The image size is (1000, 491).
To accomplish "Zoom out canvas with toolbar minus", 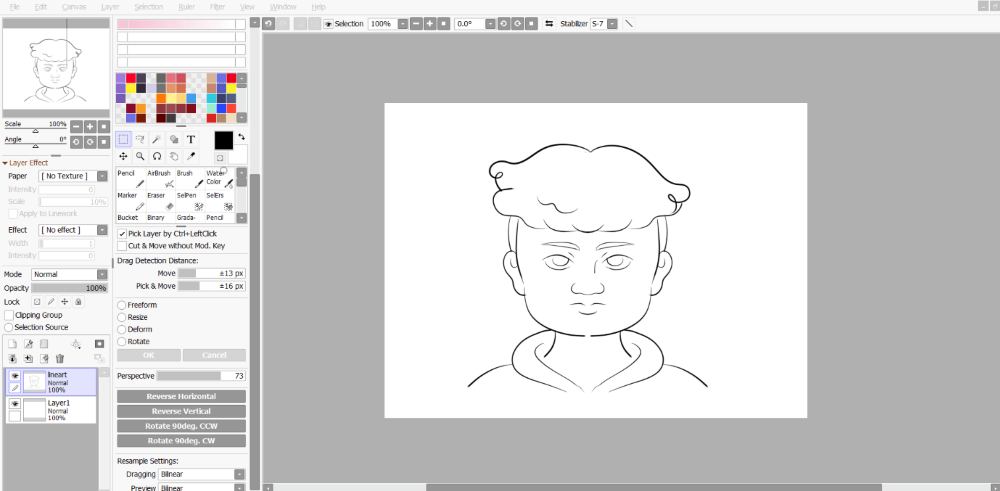I will tap(416, 24).
